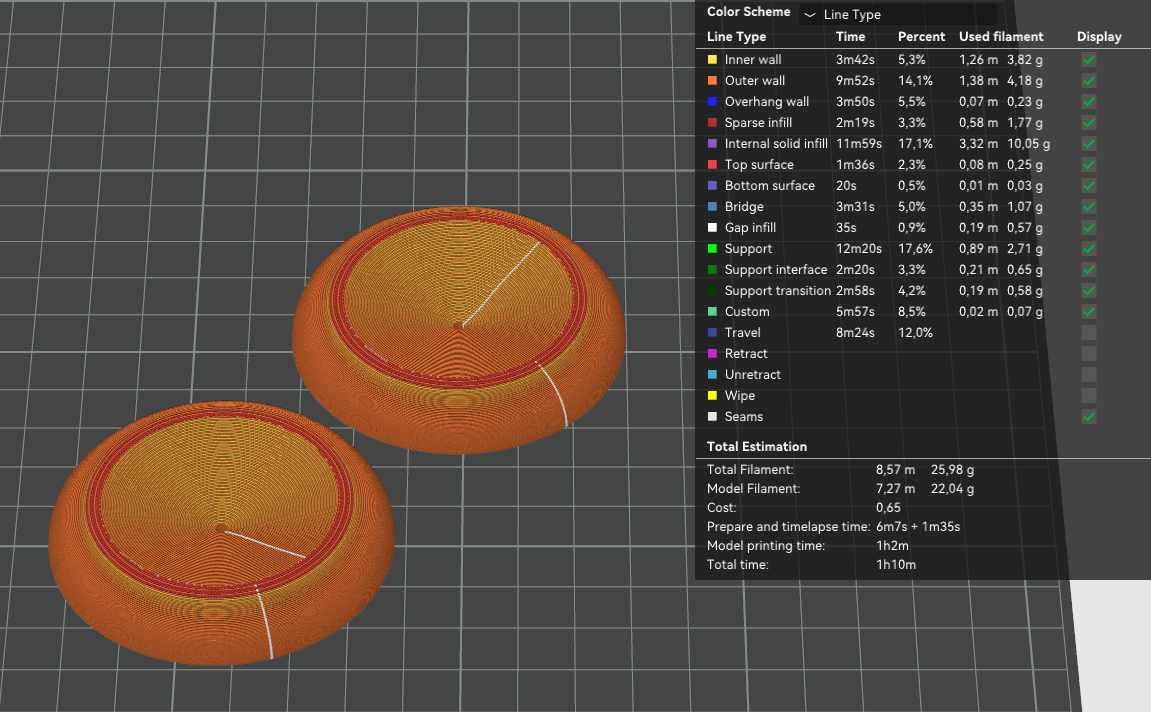This screenshot has height=712, width=1151.
Task: Open the Color Scheme Line Type dropdown
Action: point(897,14)
